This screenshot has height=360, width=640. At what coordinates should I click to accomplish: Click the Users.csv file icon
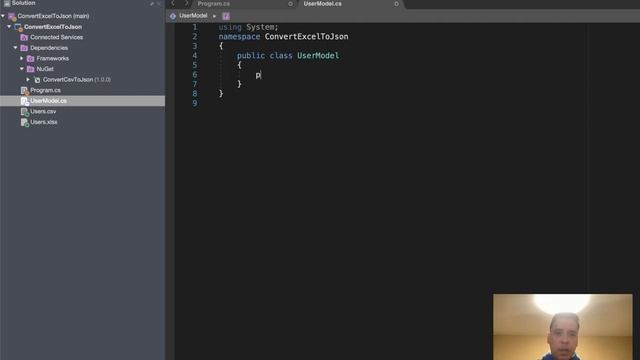24,112
